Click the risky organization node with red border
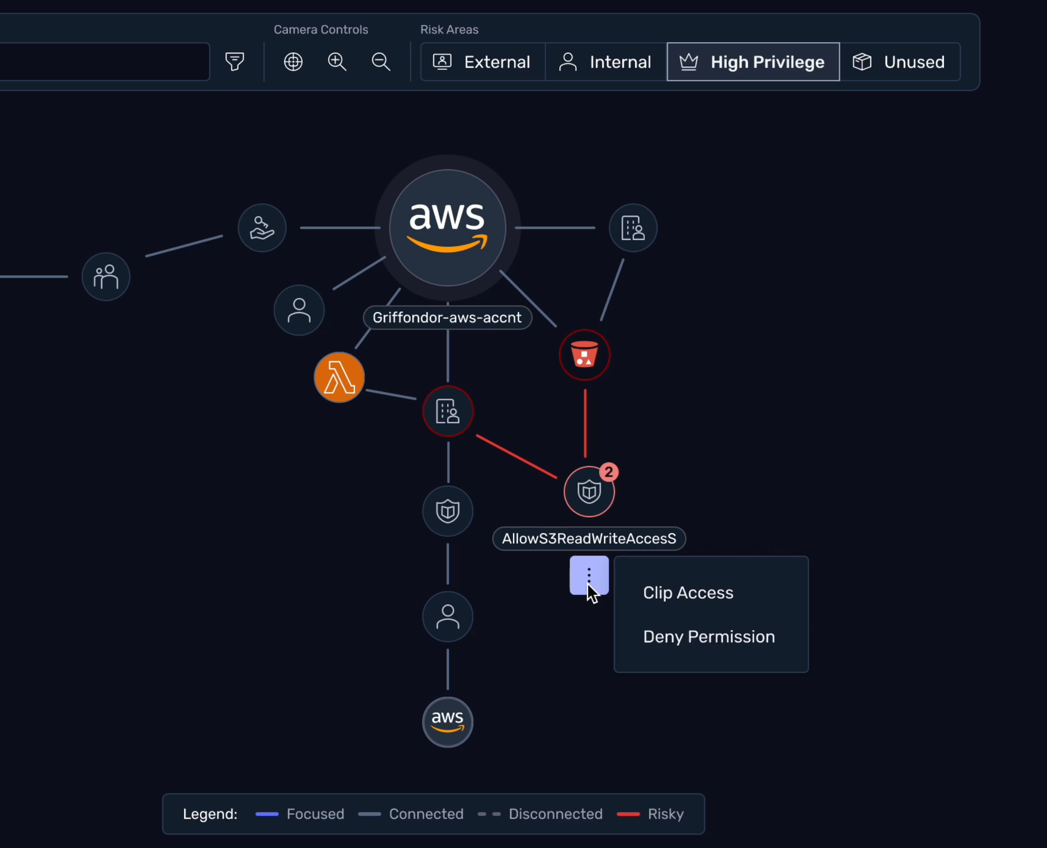The width and height of the screenshot is (1047, 848). [447, 411]
